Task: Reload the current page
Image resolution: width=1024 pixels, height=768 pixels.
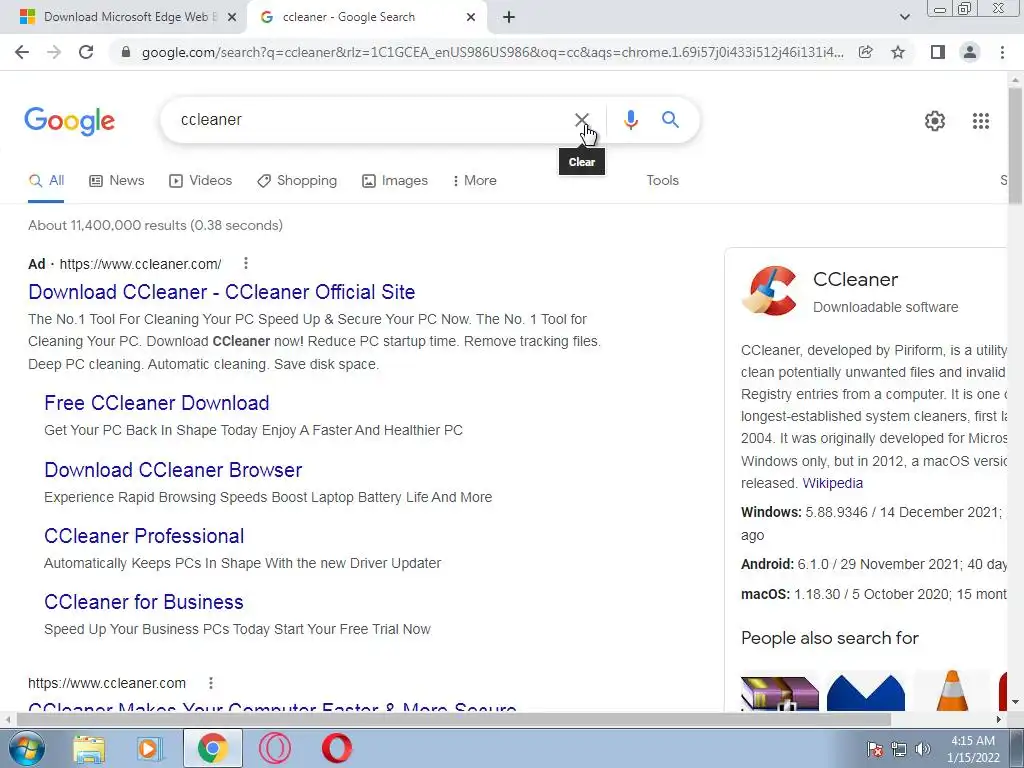Action: pyautogui.click(x=86, y=52)
